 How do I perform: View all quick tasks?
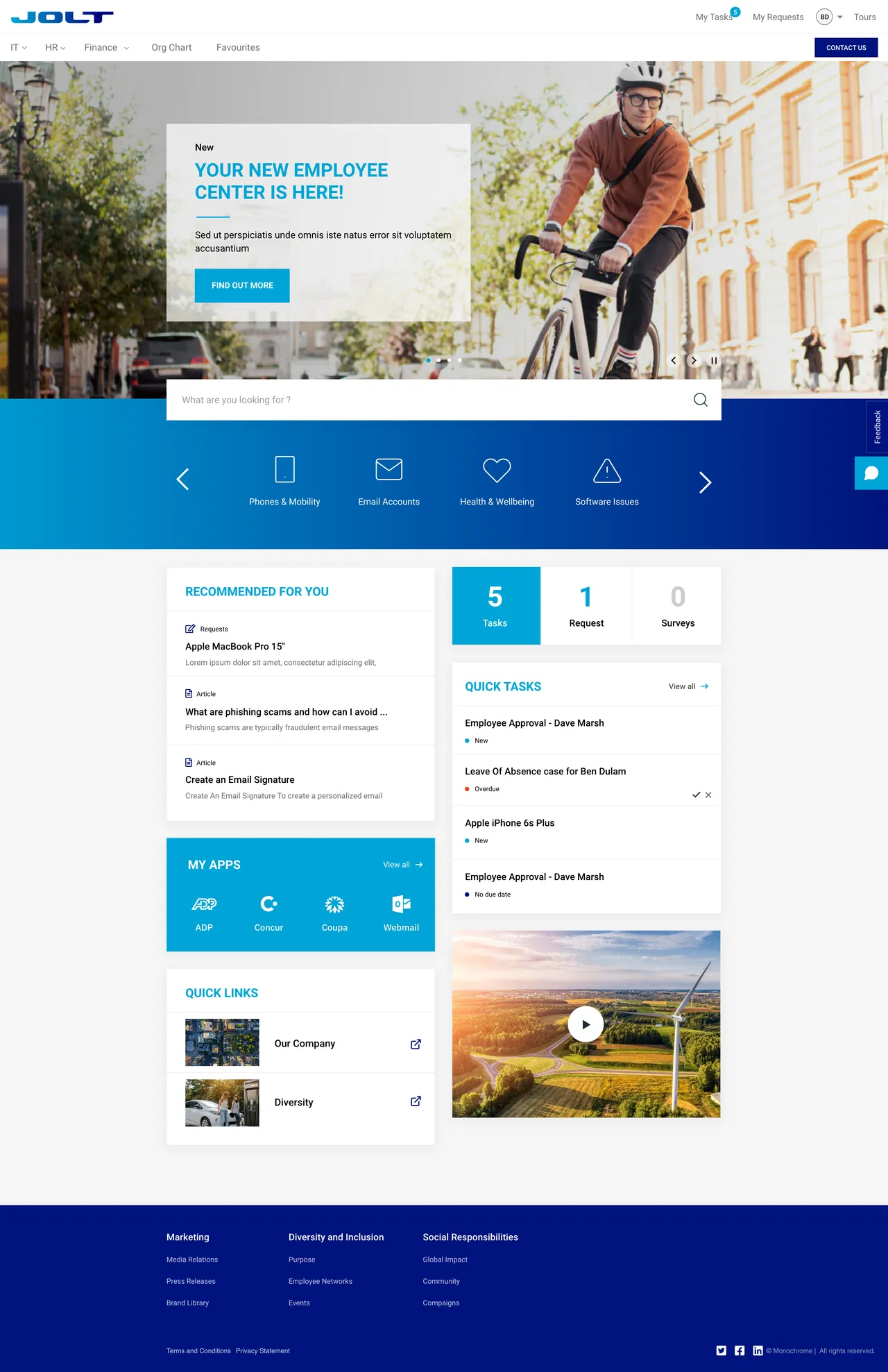688,686
